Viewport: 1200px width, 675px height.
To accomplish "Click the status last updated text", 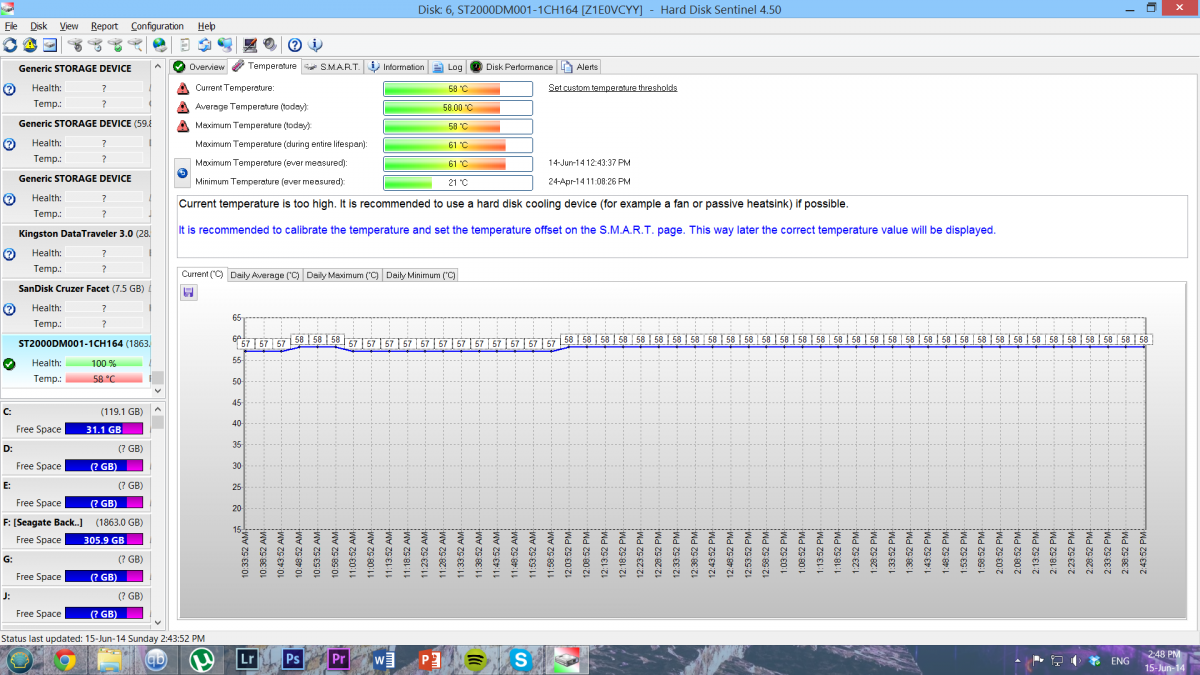I will click(103, 638).
